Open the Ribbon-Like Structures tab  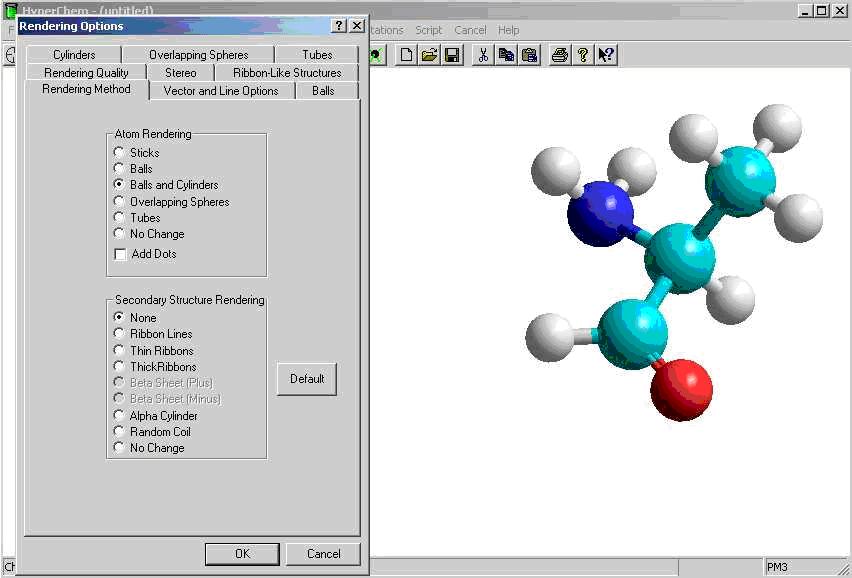pos(287,72)
